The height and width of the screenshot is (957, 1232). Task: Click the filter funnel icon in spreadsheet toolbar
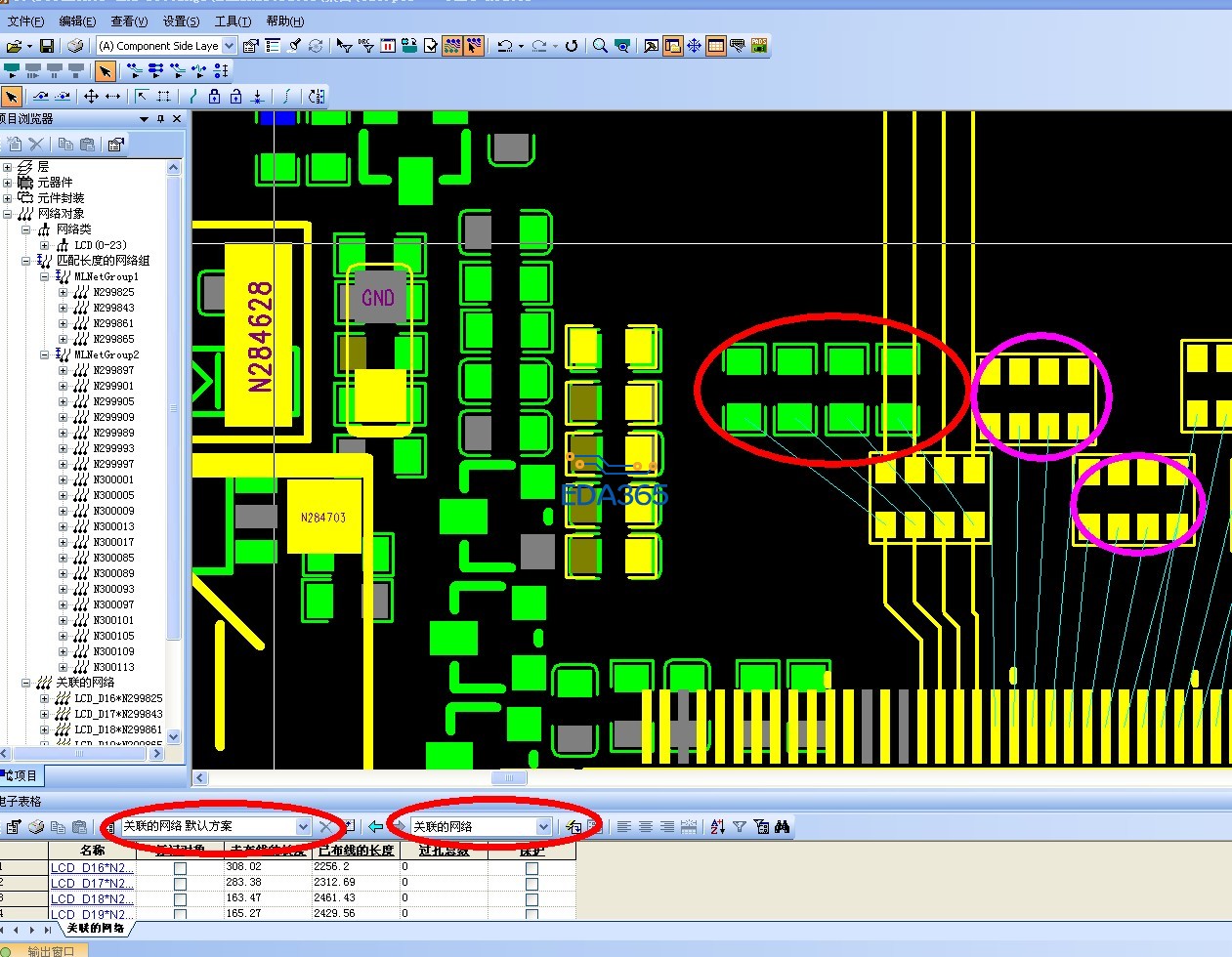coord(740,827)
